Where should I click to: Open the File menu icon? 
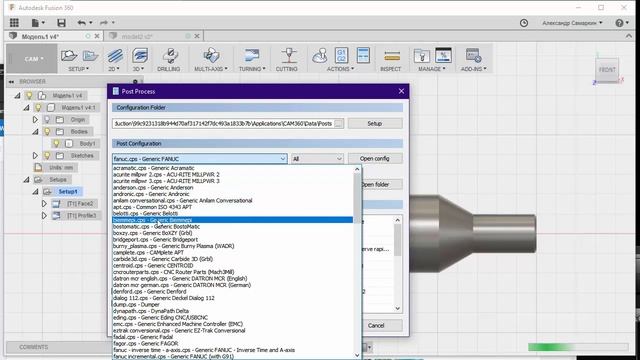pyautogui.click(x=37, y=23)
